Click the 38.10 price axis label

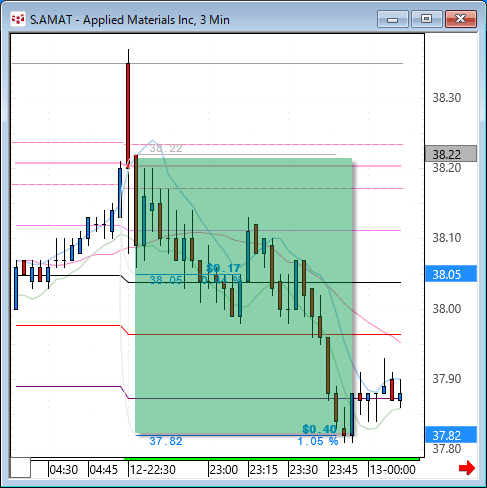(447, 238)
